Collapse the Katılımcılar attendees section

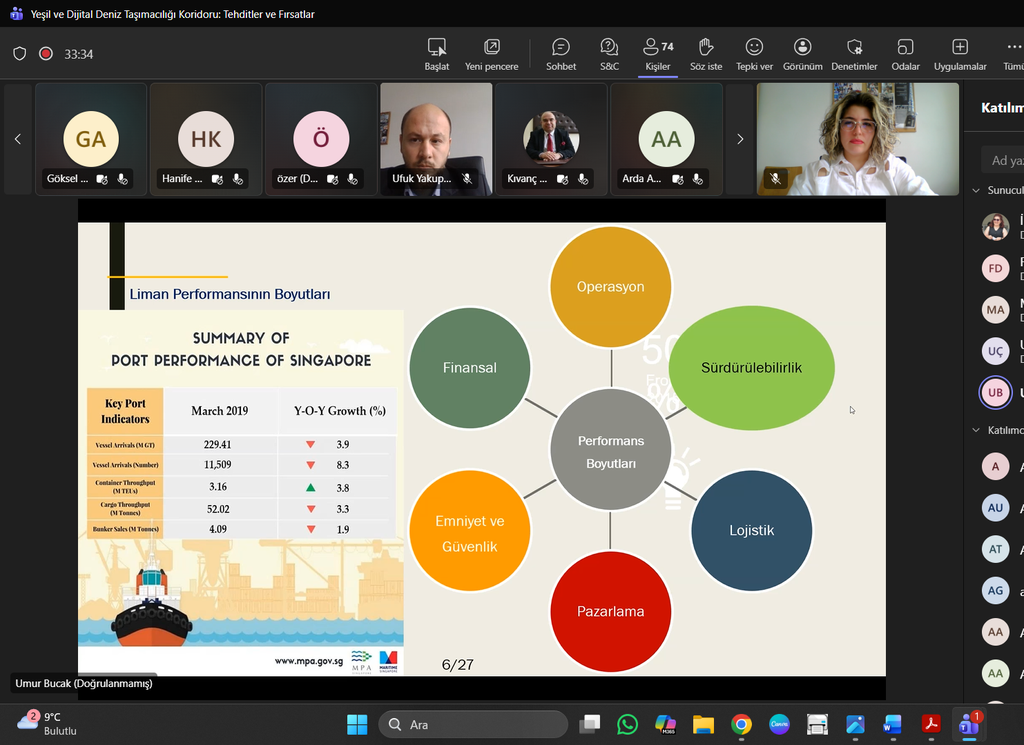tap(977, 430)
